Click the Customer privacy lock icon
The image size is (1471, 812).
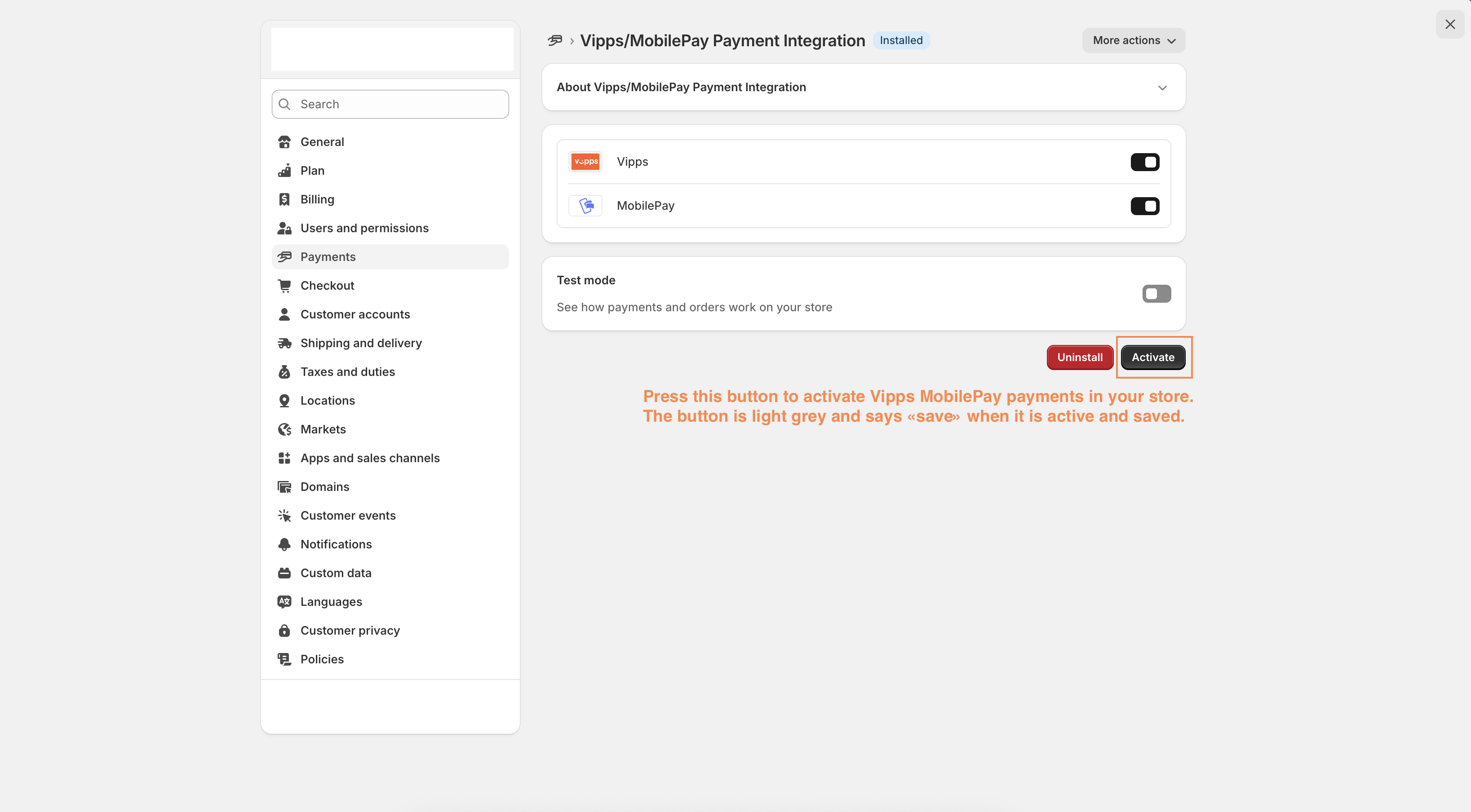284,631
